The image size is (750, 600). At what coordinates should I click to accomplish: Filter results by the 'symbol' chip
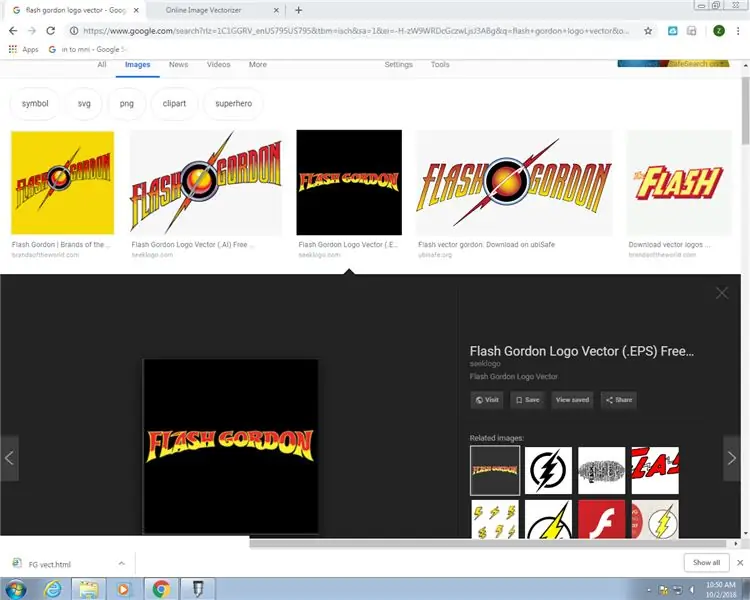tap(35, 103)
